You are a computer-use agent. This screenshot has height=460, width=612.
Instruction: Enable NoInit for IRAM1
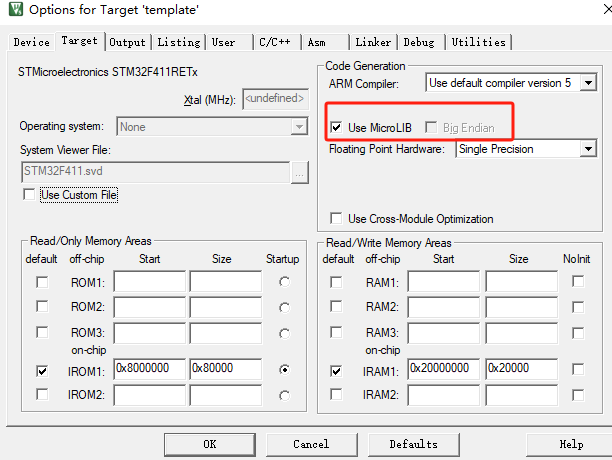click(x=578, y=369)
